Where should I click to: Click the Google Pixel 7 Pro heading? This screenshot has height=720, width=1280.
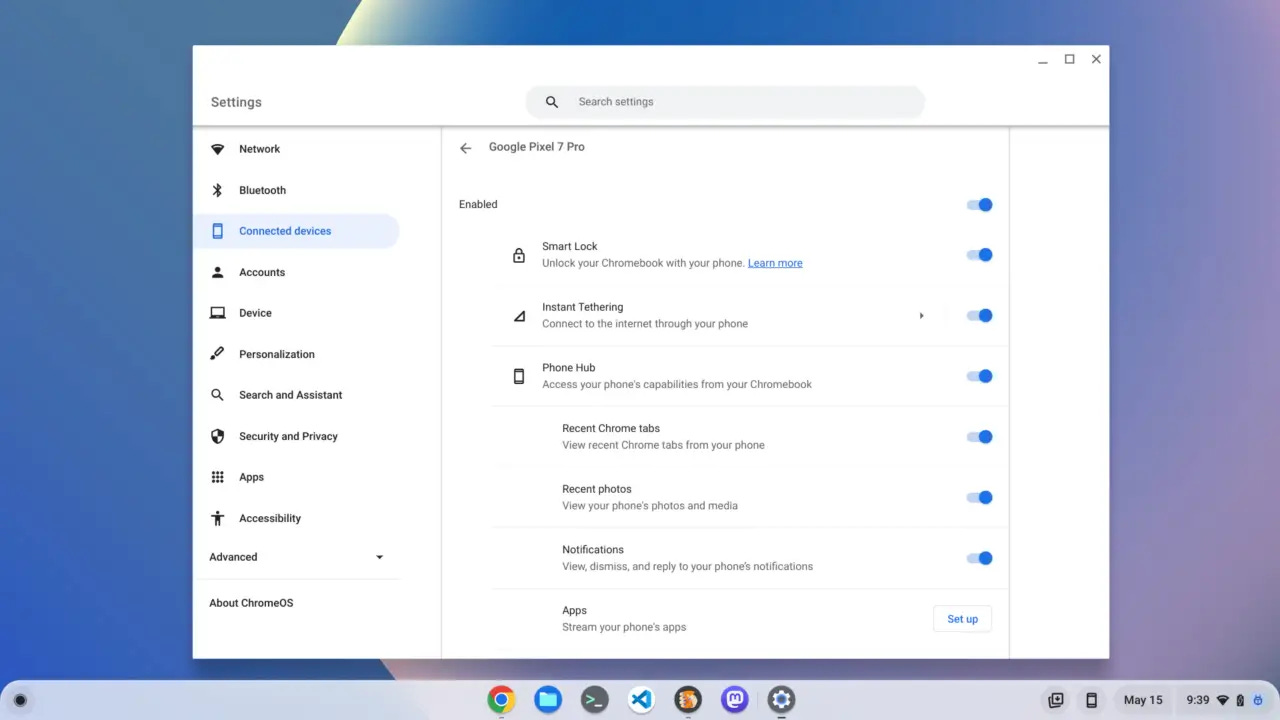(537, 147)
